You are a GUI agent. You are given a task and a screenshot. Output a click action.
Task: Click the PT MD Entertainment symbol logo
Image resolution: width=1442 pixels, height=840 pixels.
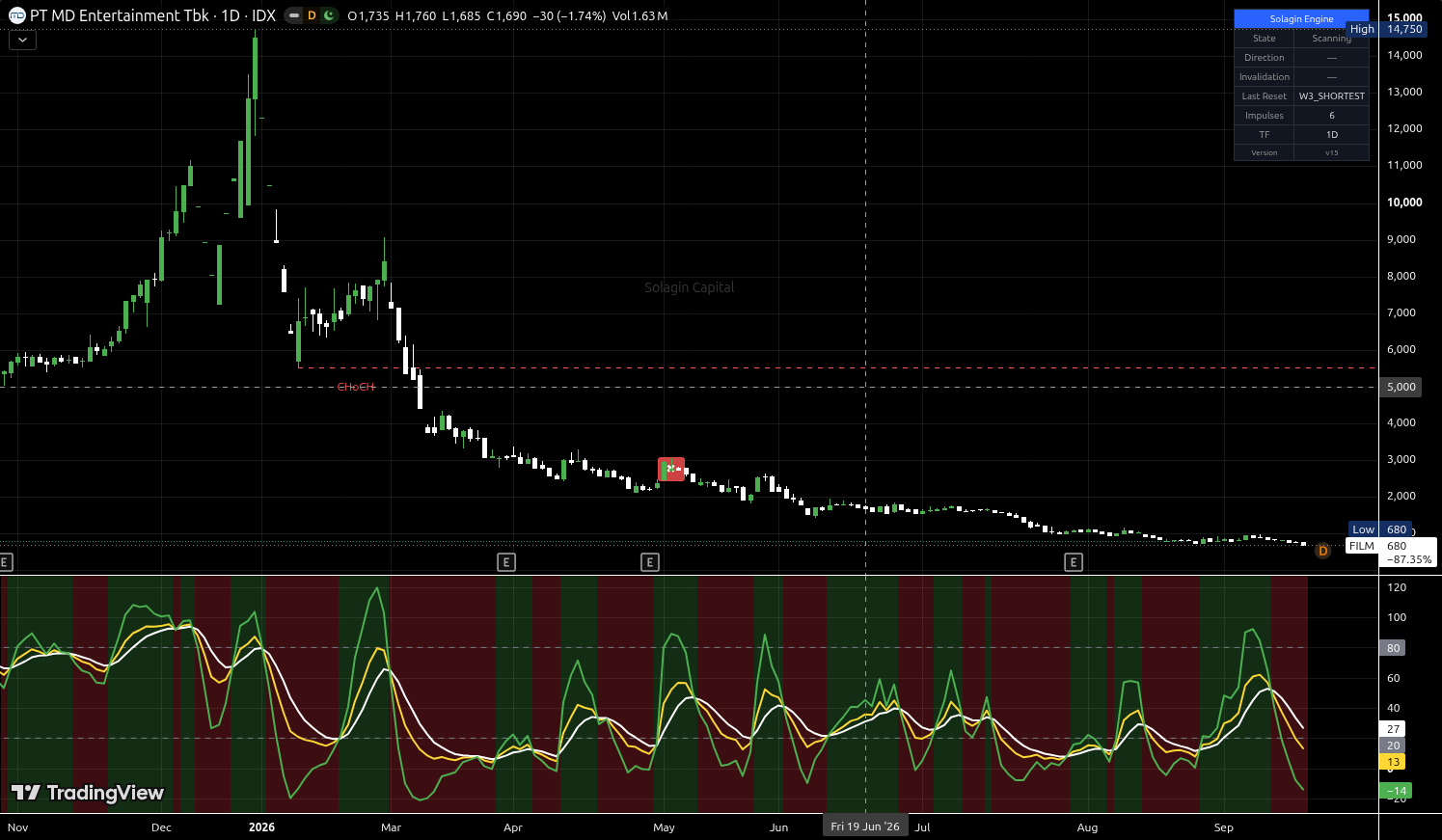pyautogui.click(x=17, y=15)
